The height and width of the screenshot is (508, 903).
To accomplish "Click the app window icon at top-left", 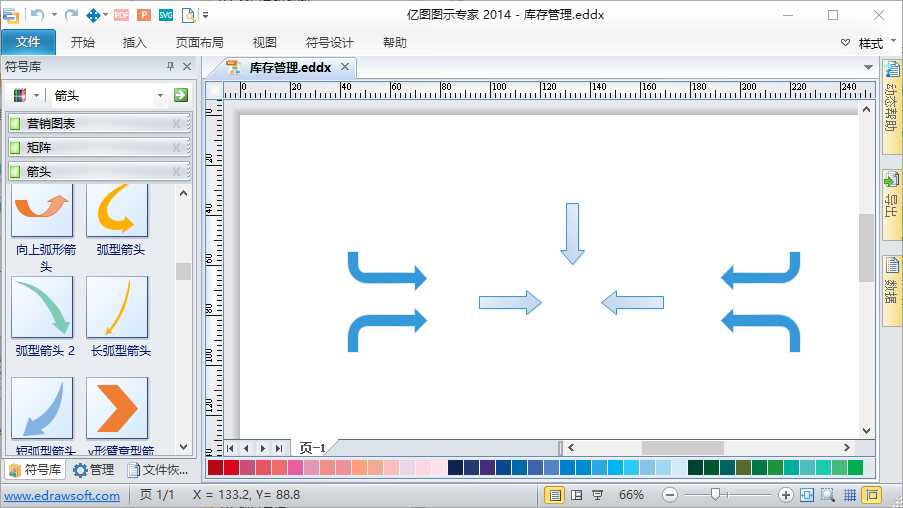I will (x=10, y=15).
